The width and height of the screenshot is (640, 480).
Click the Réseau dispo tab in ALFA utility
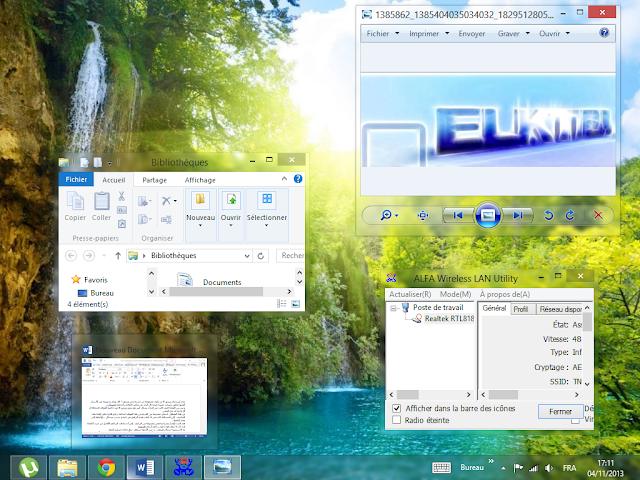pos(560,309)
